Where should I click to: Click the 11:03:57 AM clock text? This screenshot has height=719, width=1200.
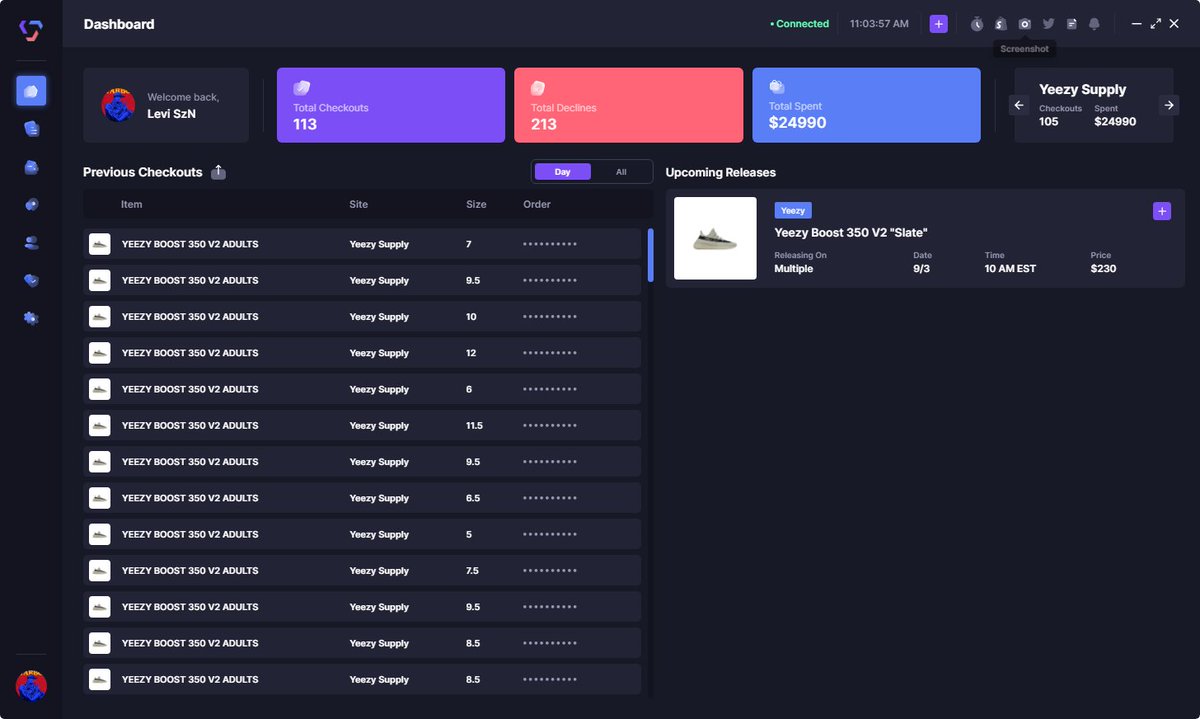[879, 24]
